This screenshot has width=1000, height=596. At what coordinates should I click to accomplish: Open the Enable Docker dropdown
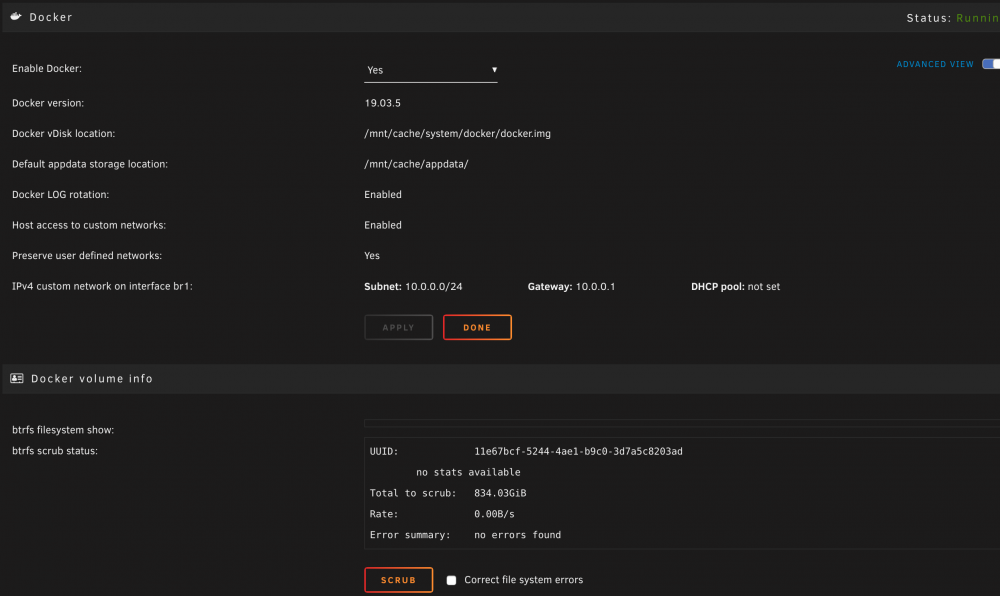tap(430, 70)
